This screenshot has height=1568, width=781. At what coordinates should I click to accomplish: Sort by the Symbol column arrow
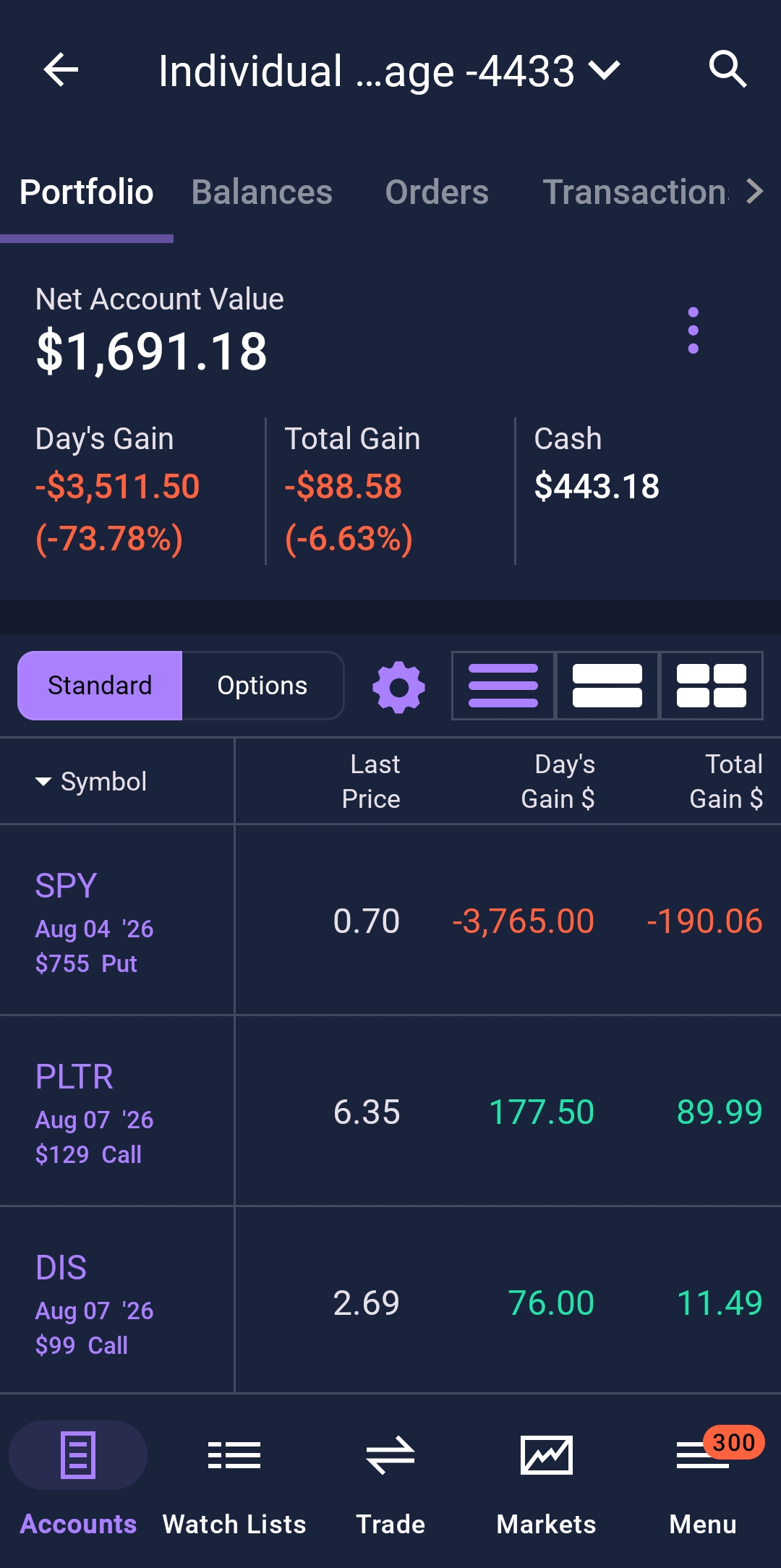point(43,781)
